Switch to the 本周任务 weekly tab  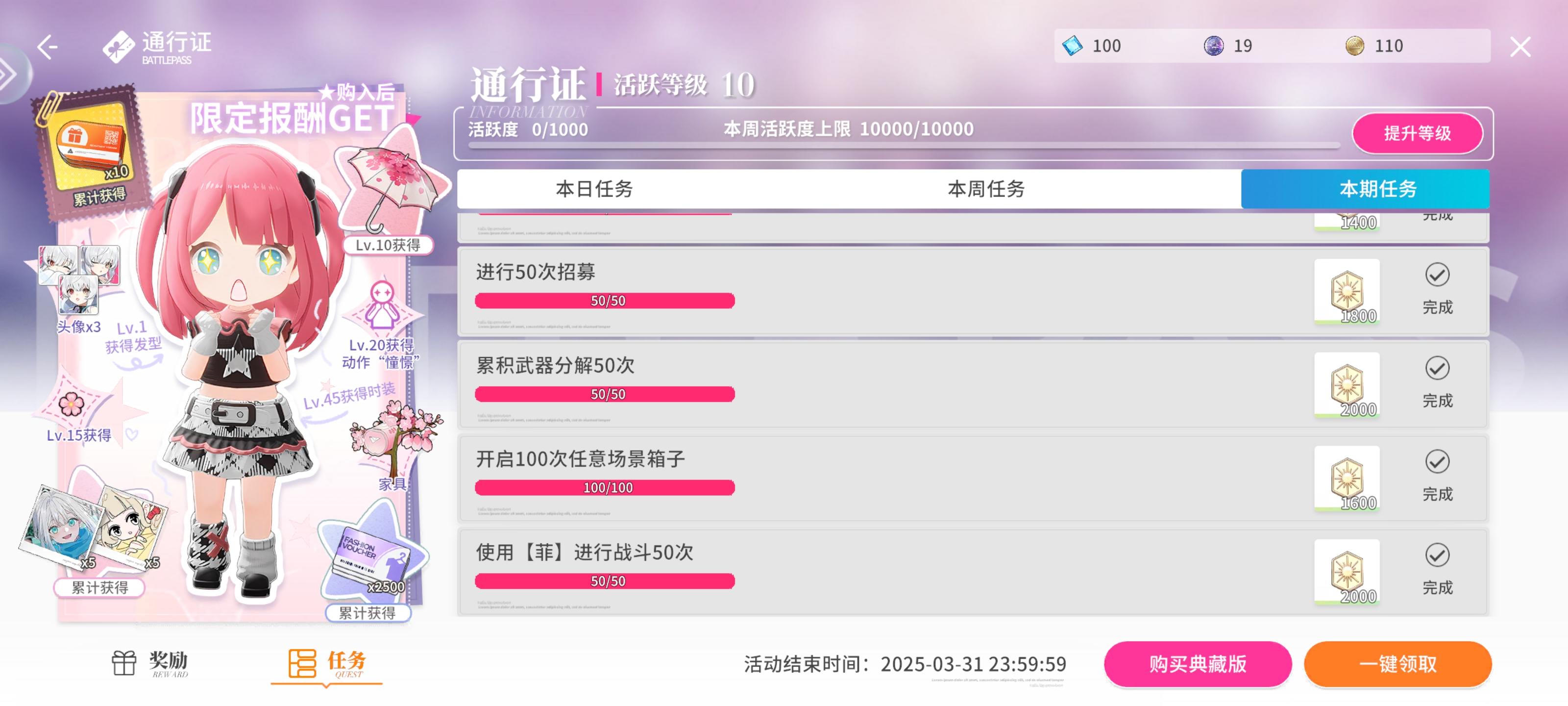[x=986, y=189]
